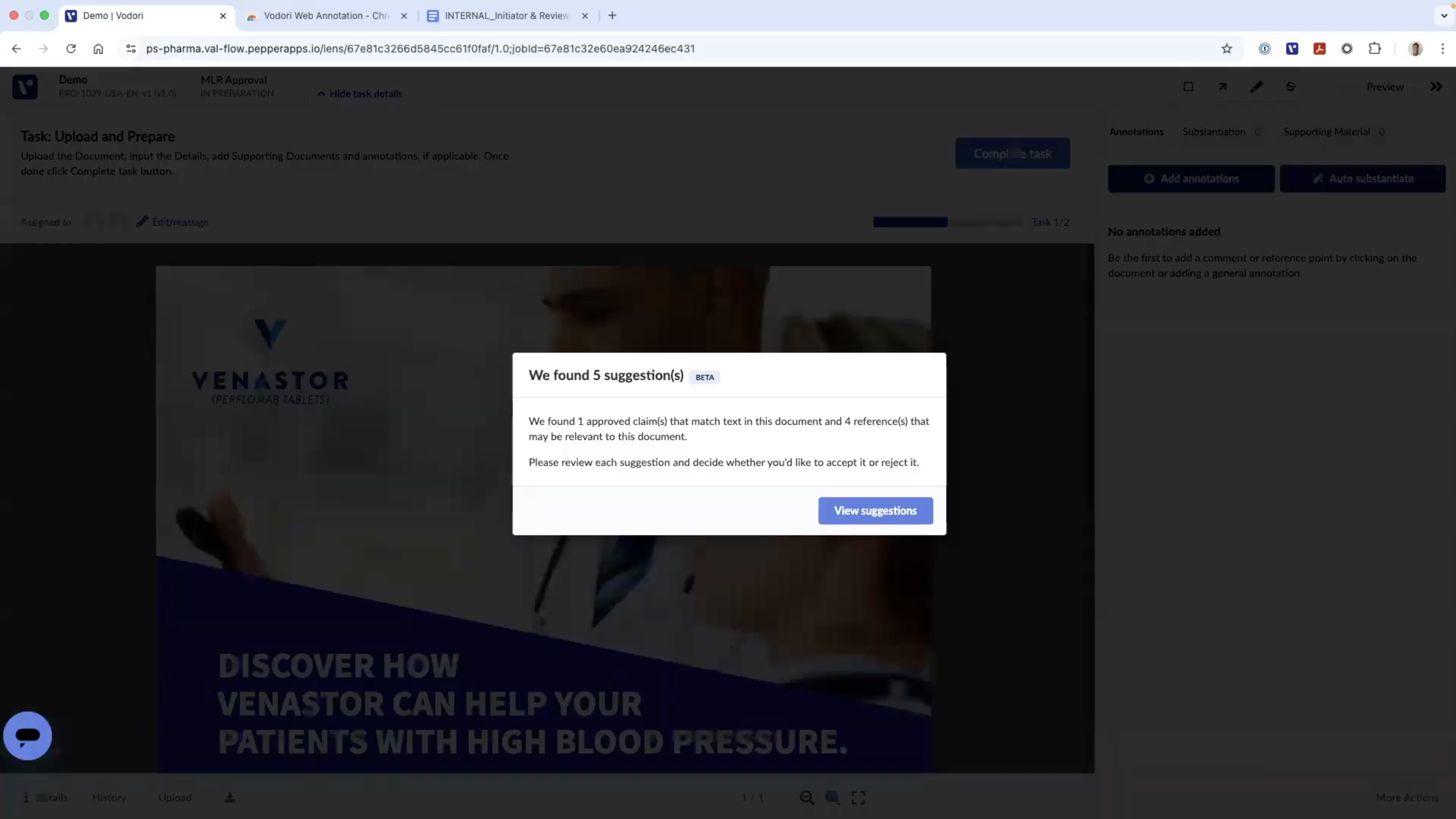The width and height of the screenshot is (1456, 819).
Task: Open the gear extension icon in toolbar
Action: (x=1347, y=49)
